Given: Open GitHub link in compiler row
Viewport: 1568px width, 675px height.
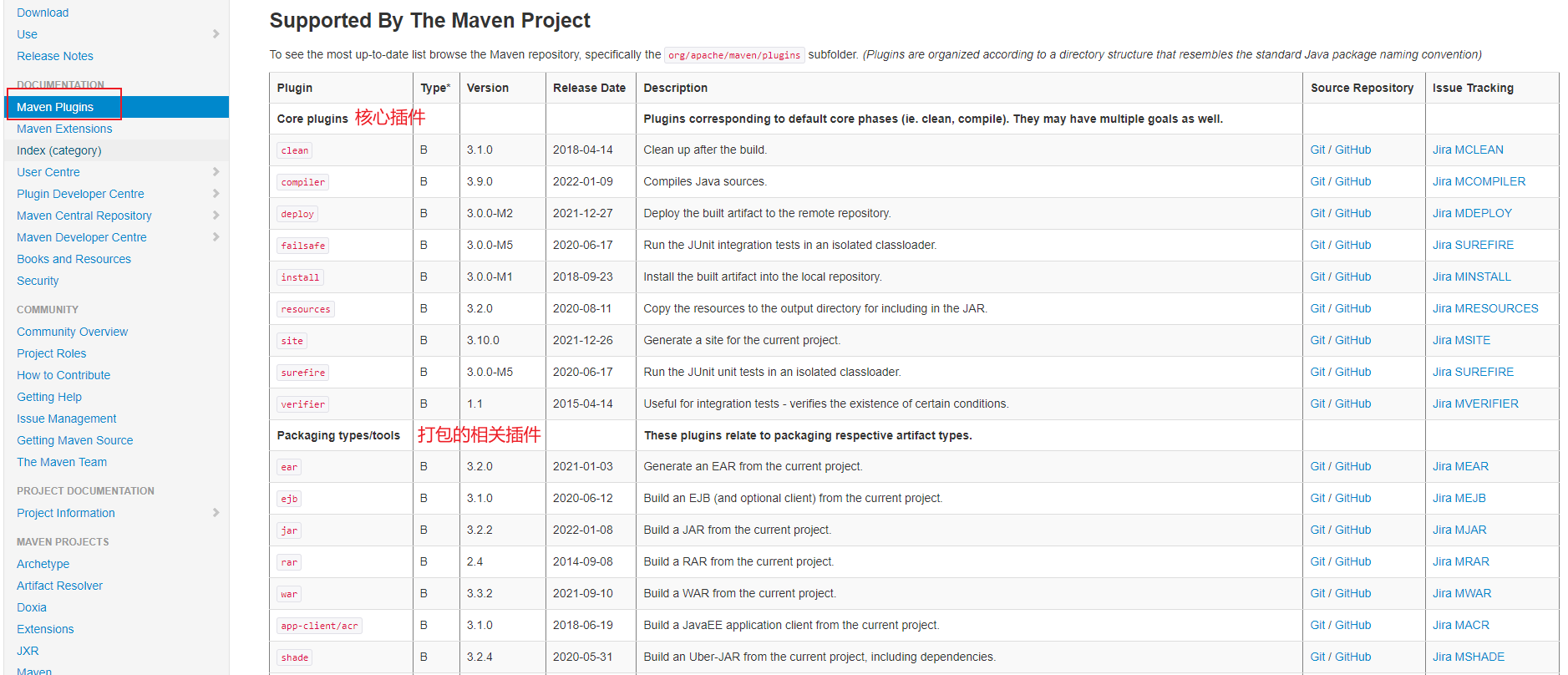Looking at the screenshot, I should 1352,181.
